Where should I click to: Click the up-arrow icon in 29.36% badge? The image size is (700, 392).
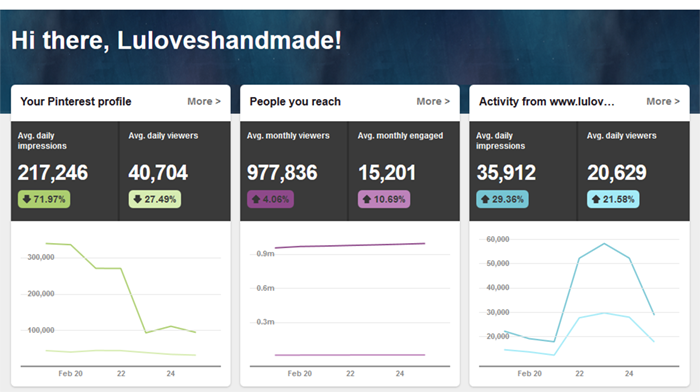(x=485, y=199)
